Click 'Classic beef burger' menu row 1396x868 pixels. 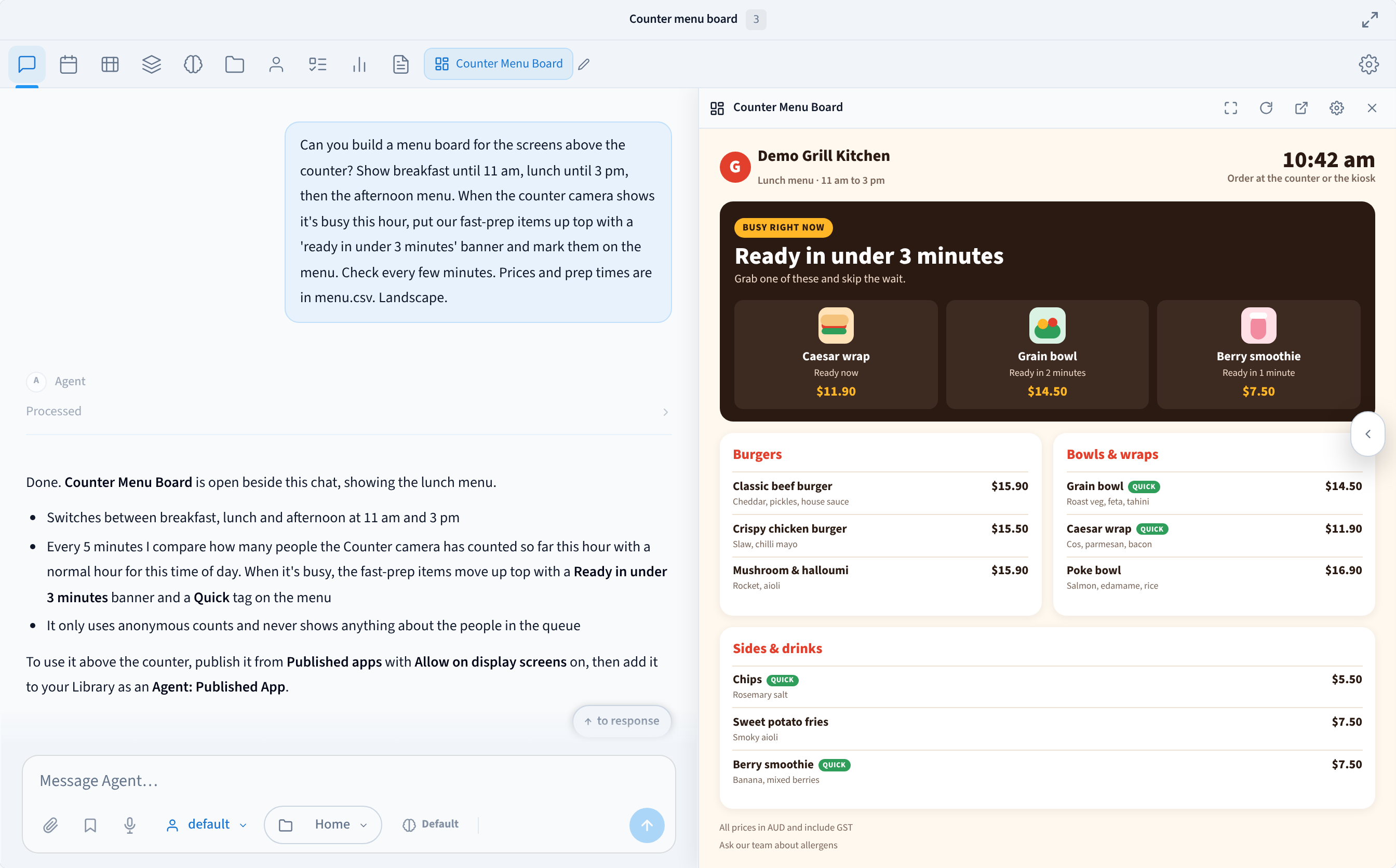click(x=880, y=493)
